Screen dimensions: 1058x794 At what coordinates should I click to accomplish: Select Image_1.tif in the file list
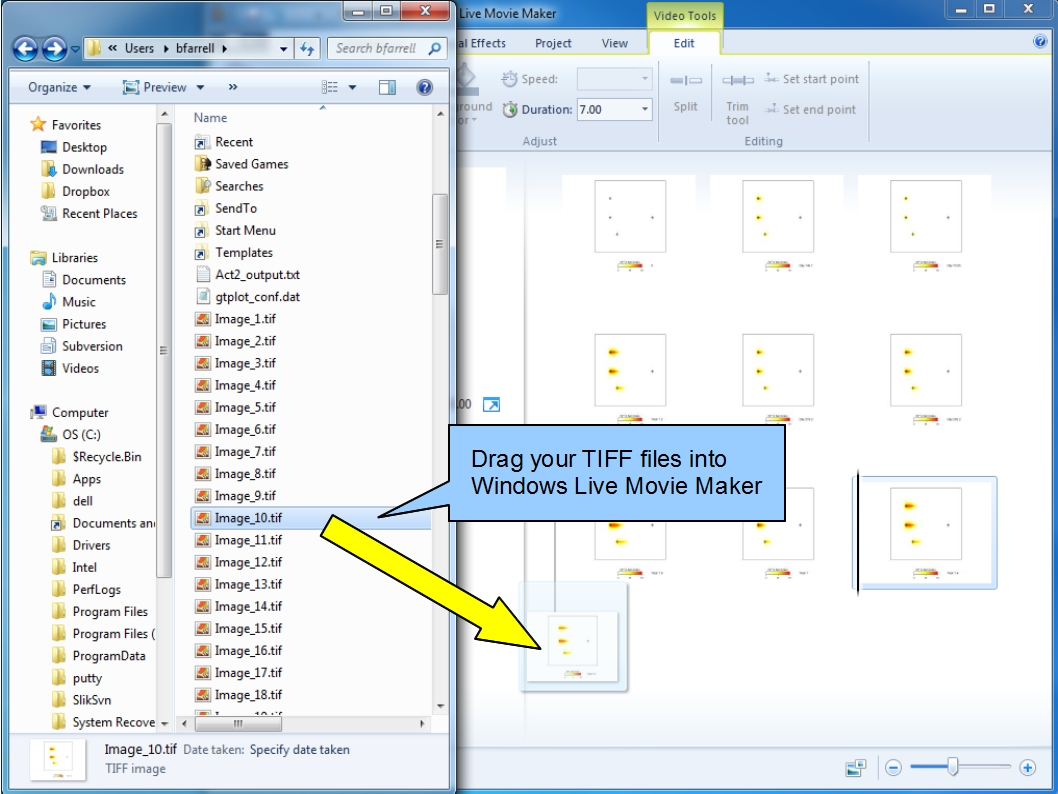click(x=245, y=319)
